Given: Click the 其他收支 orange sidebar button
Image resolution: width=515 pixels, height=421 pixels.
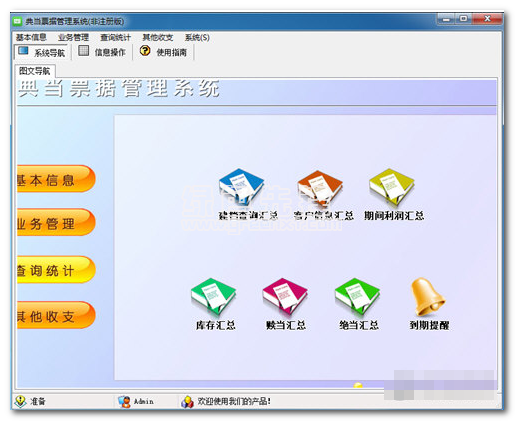Looking at the screenshot, I should (56, 315).
